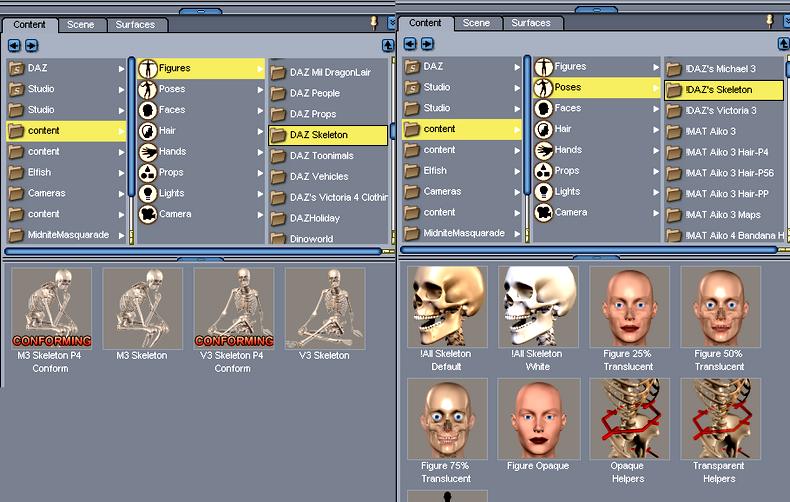Apply the Figure 25% Translucent preset

tap(630, 306)
